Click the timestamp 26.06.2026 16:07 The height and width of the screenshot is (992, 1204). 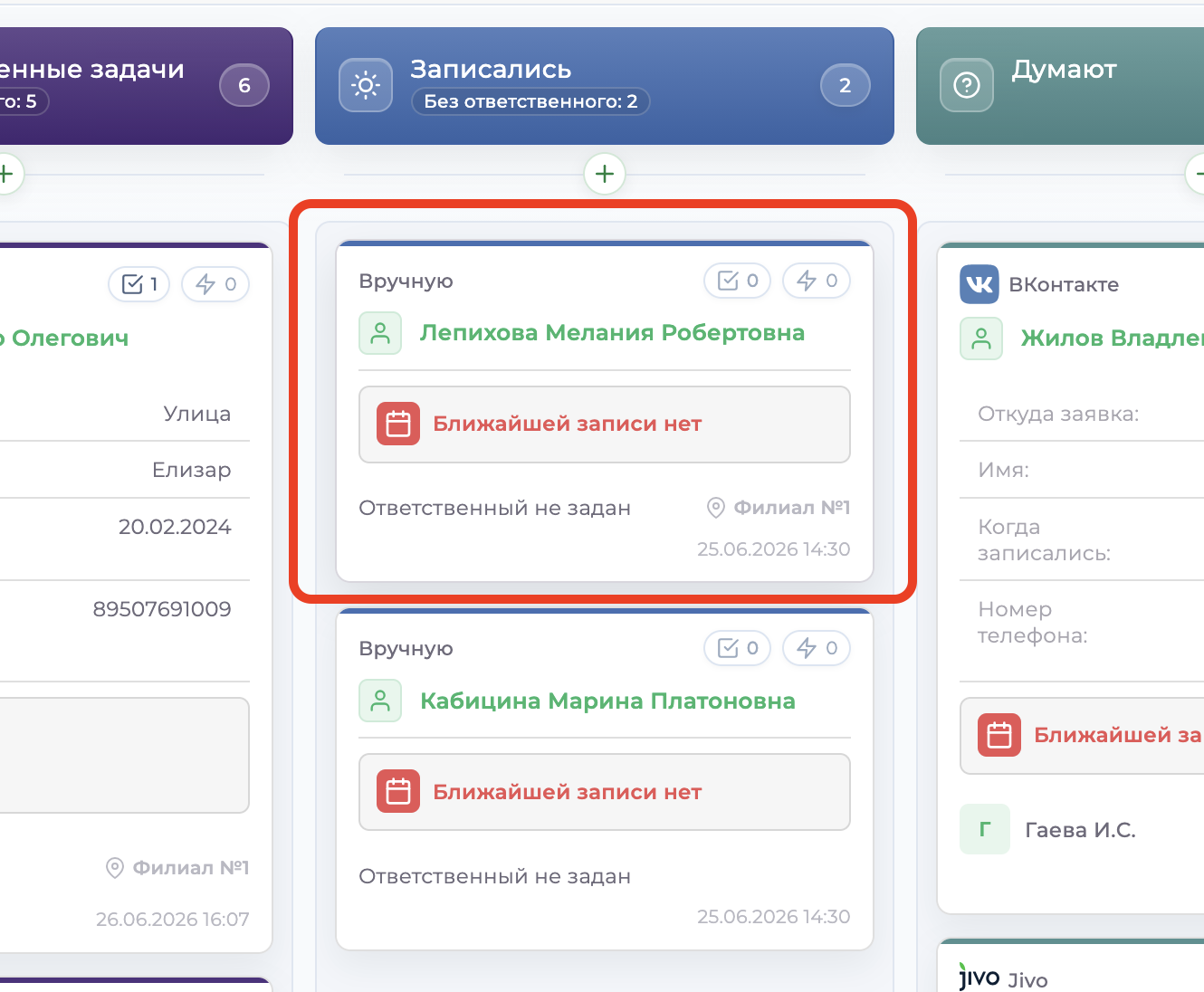172,920
